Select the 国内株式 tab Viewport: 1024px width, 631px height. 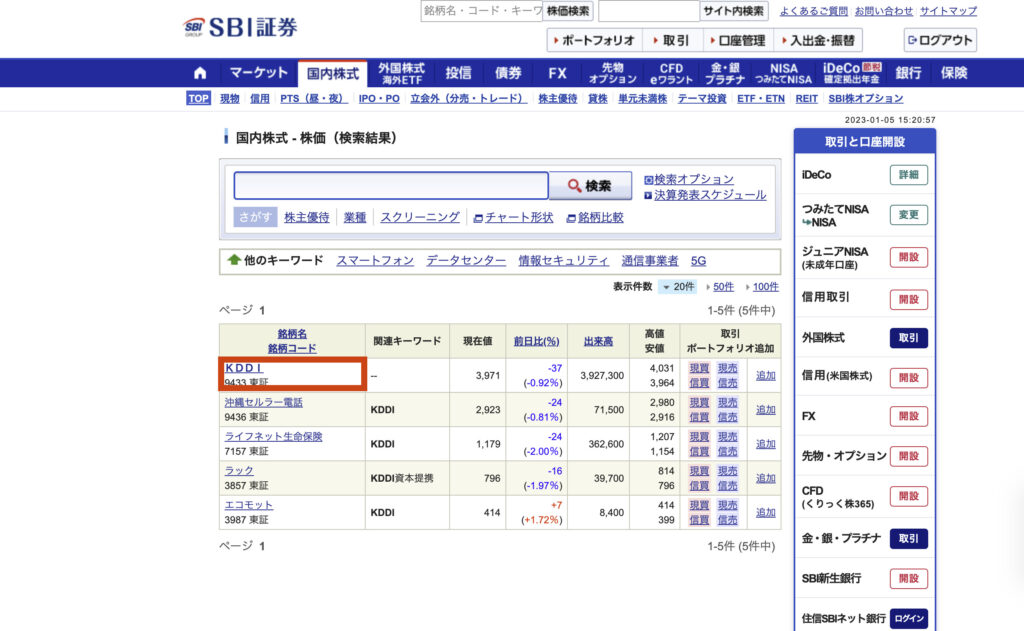click(333, 73)
